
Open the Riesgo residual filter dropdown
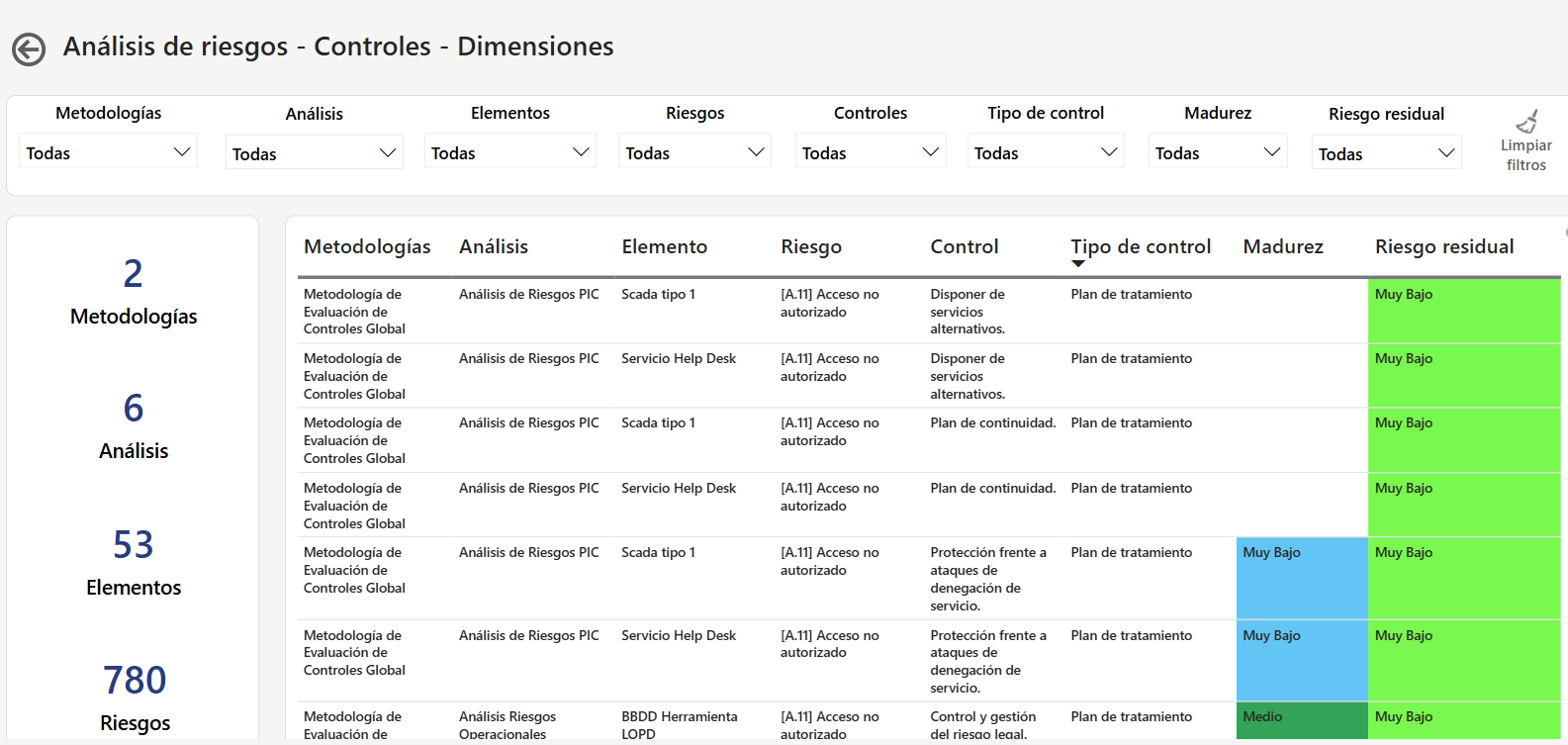tap(1386, 153)
